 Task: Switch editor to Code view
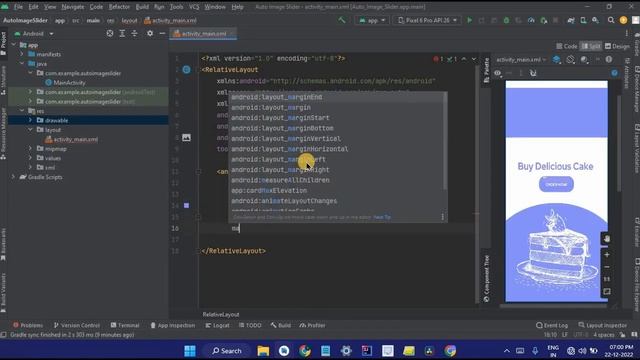click(567, 46)
